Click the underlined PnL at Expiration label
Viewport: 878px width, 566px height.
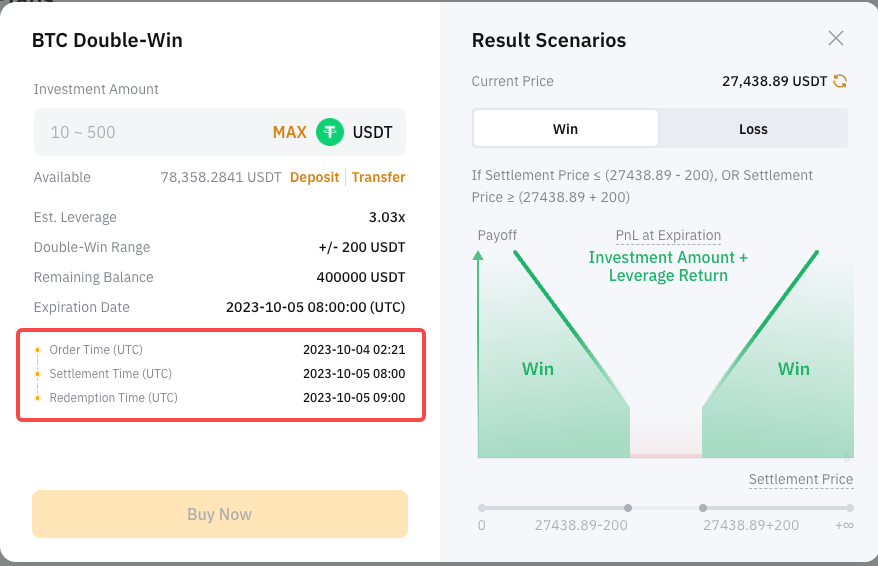point(668,236)
